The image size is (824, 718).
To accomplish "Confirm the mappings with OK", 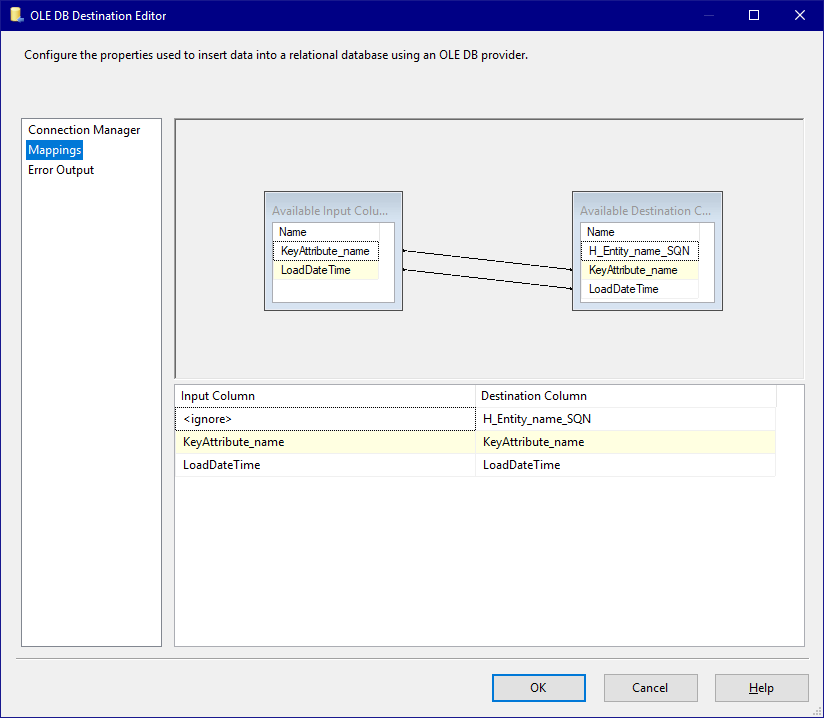I will click(539, 688).
